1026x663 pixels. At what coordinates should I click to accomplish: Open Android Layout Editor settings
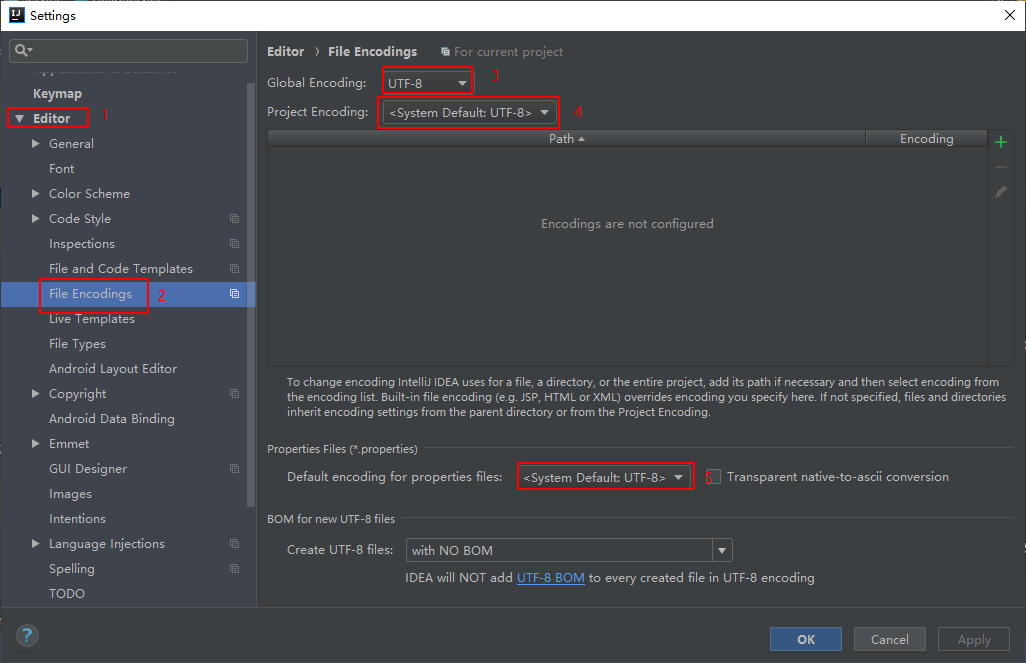pos(113,368)
